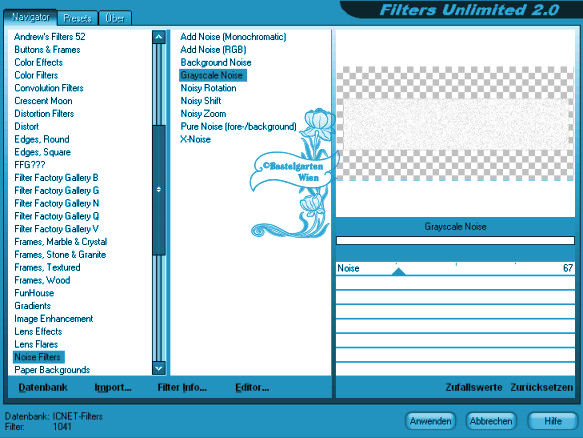
Task: Click the scroll up arrow in category list
Action: coord(159,37)
